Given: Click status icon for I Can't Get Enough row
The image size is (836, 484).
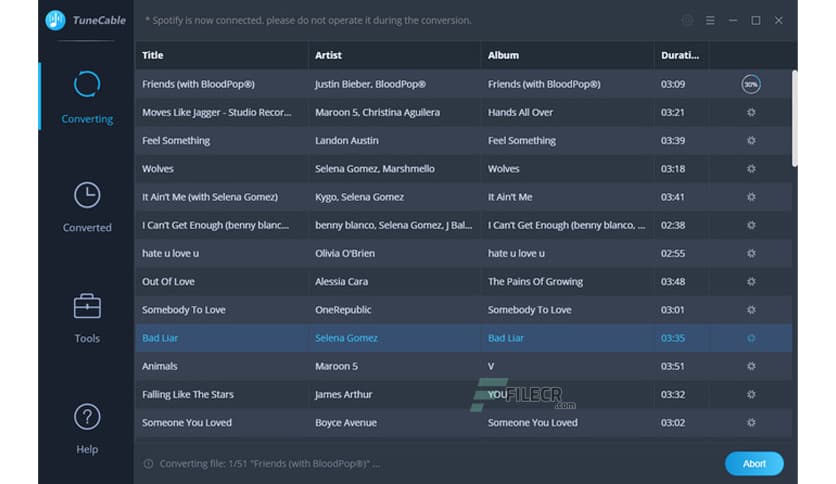Looking at the screenshot, I should click(751, 225).
